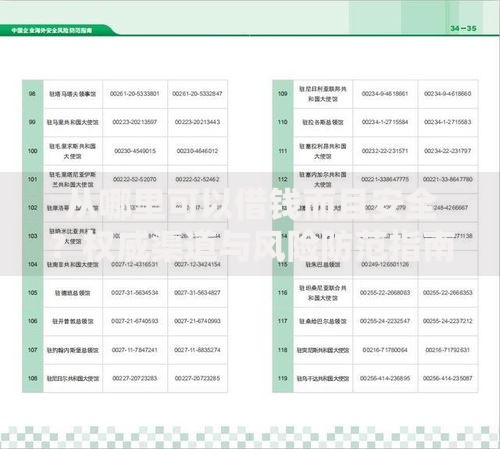The height and width of the screenshot is (449, 500).
Task: Click the consulate name cell in row 110
Action: click(x=323, y=122)
